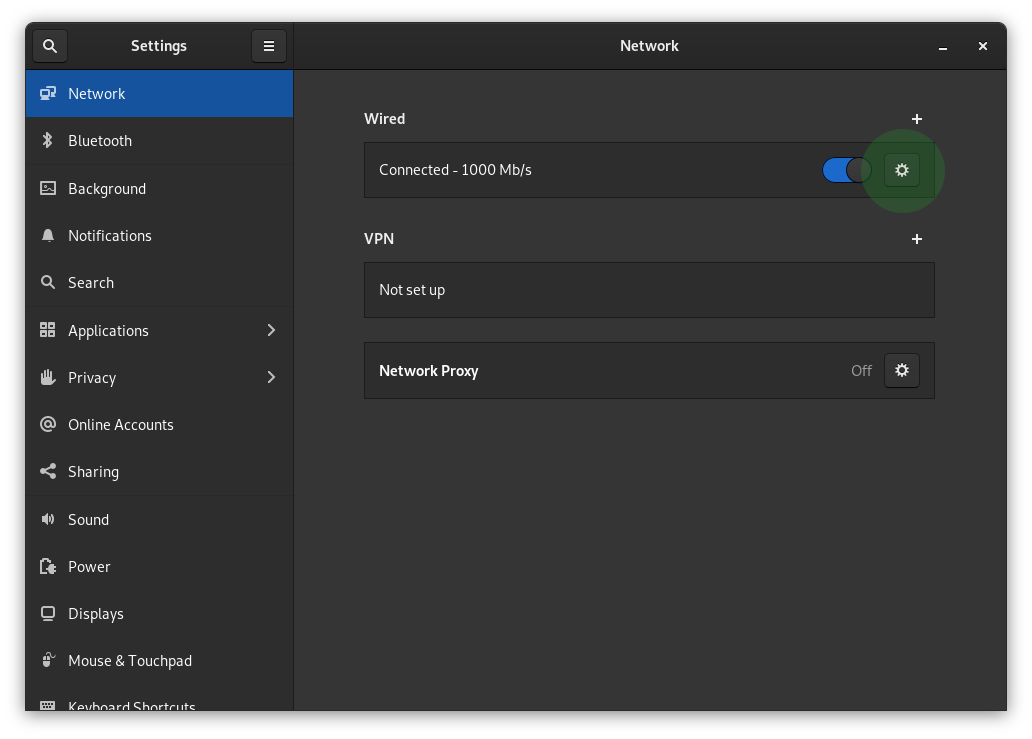The width and height of the screenshot is (1032, 739).
Task: Add a VPN using the plus button
Action: pos(916,238)
